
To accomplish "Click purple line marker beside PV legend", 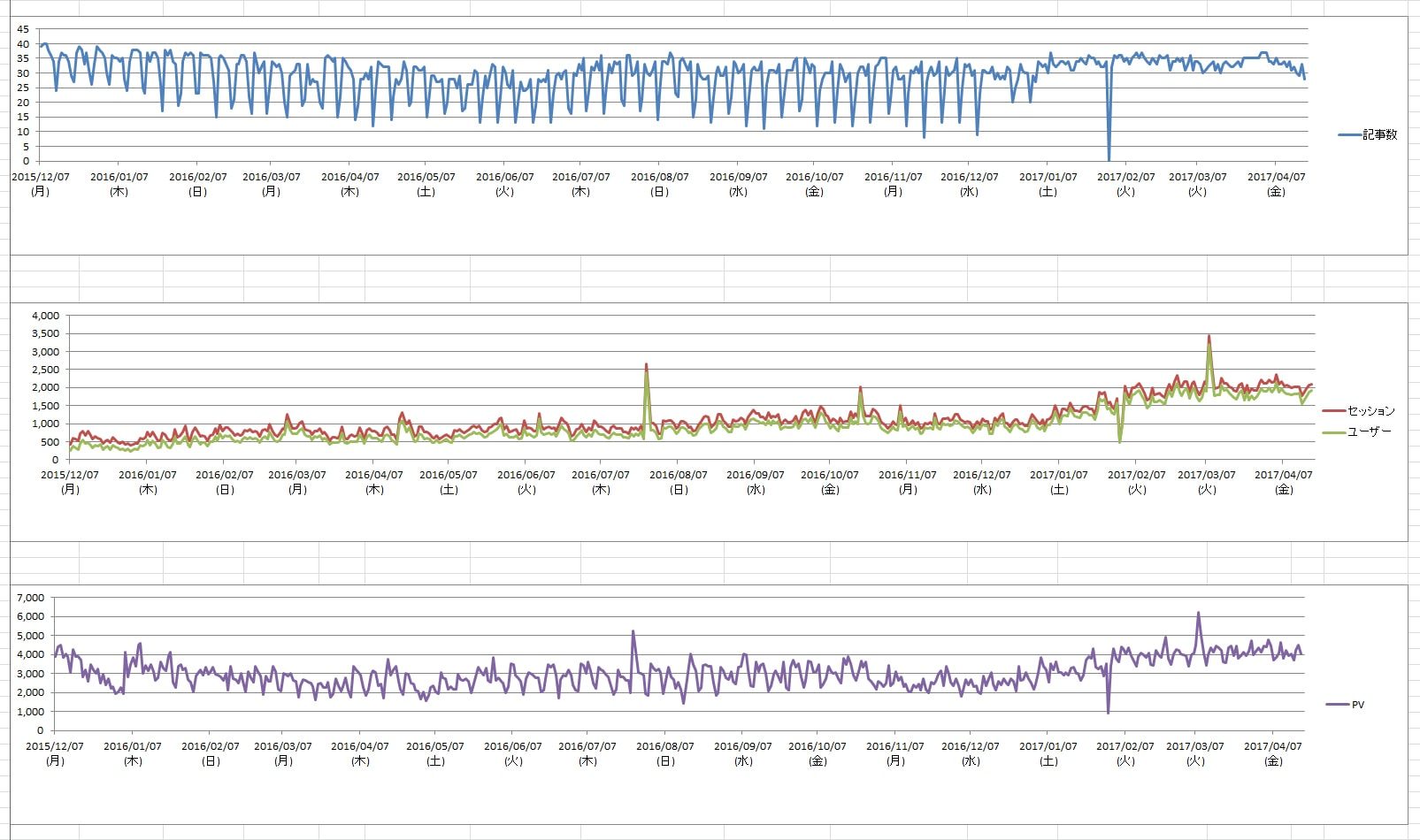I will coord(1337,705).
